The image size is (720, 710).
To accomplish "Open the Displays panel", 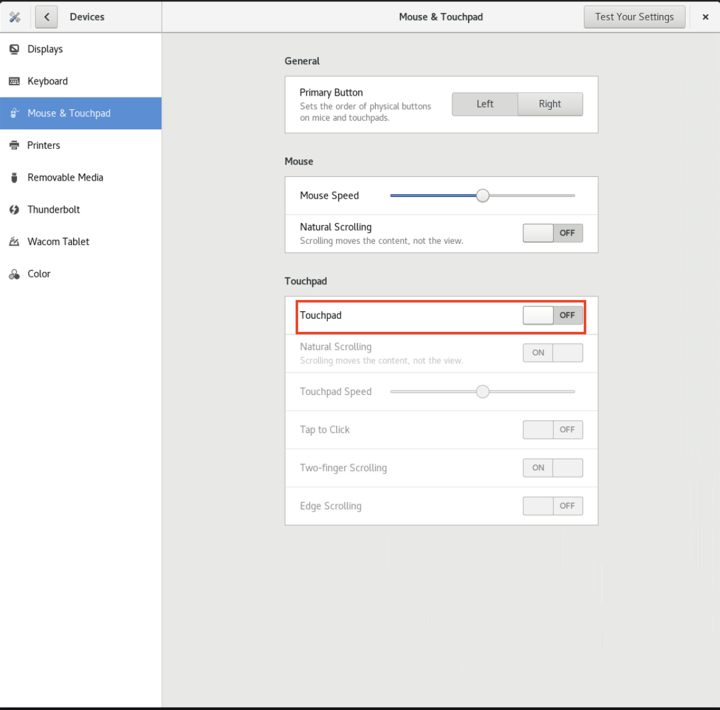I will [x=81, y=49].
